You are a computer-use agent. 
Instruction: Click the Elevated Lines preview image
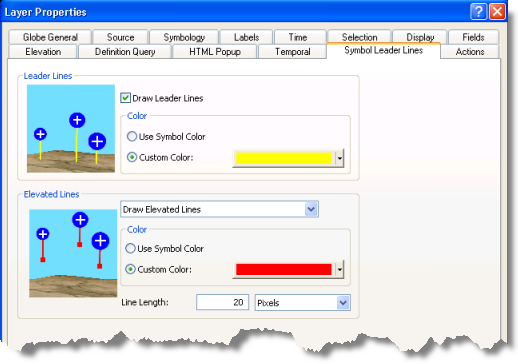73,253
